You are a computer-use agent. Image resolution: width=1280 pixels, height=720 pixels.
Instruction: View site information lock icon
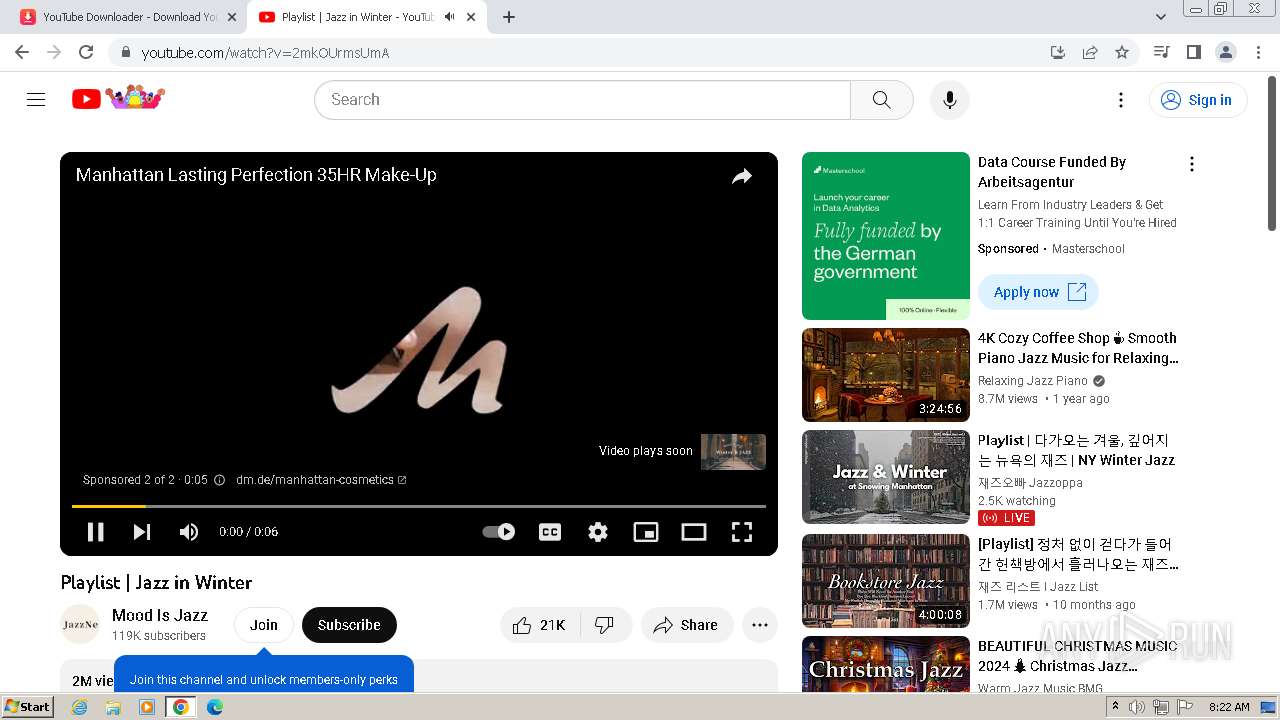point(125,53)
